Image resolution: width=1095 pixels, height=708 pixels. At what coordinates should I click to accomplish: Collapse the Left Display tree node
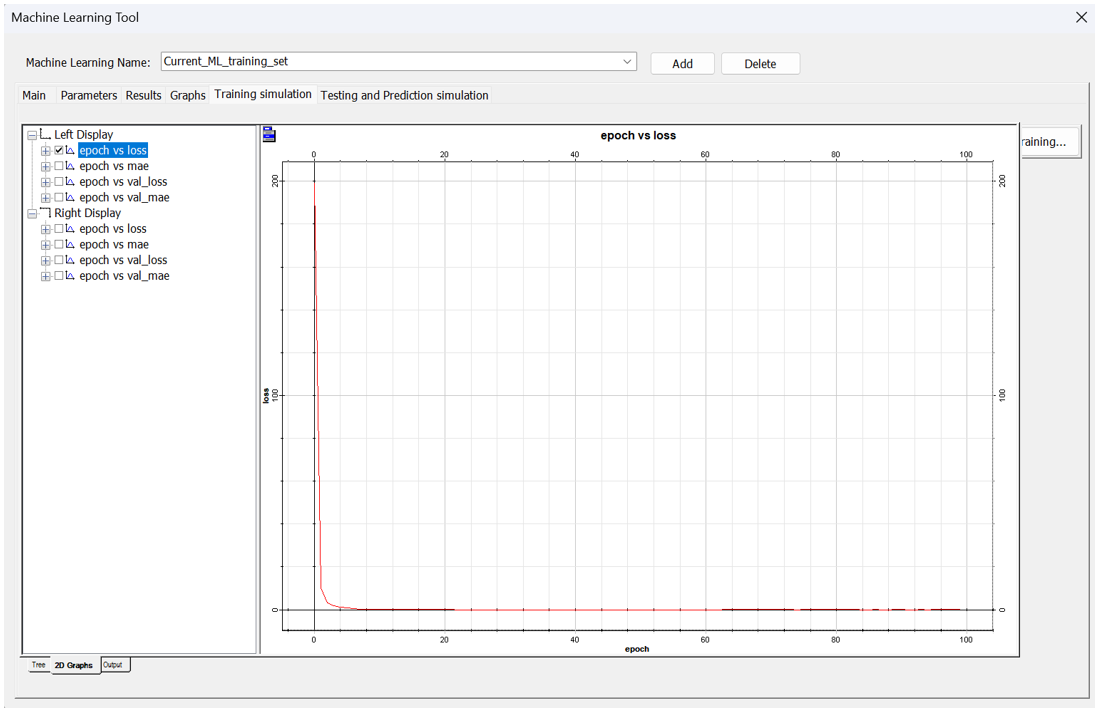(x=32, y=135)
